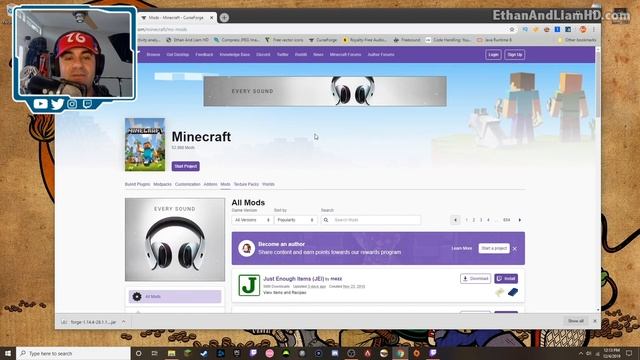Select the Mods tab
640x360 pixels.
pyautogui.click(x=225, y=184)
